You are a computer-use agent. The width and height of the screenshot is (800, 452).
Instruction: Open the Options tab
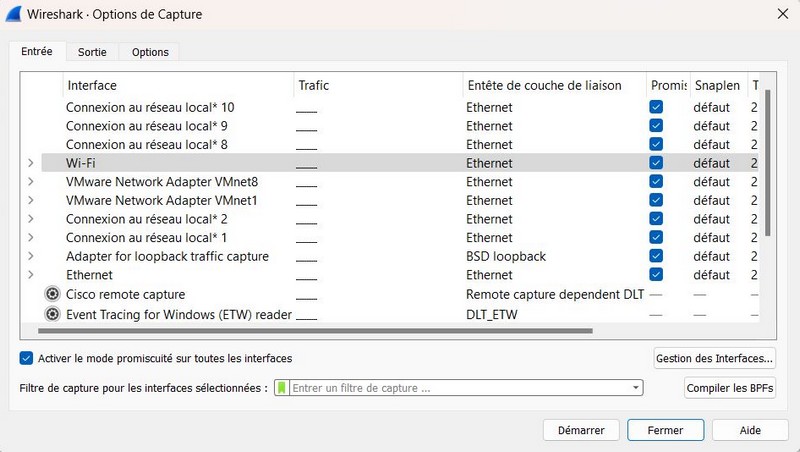click(x=150, y=52)
